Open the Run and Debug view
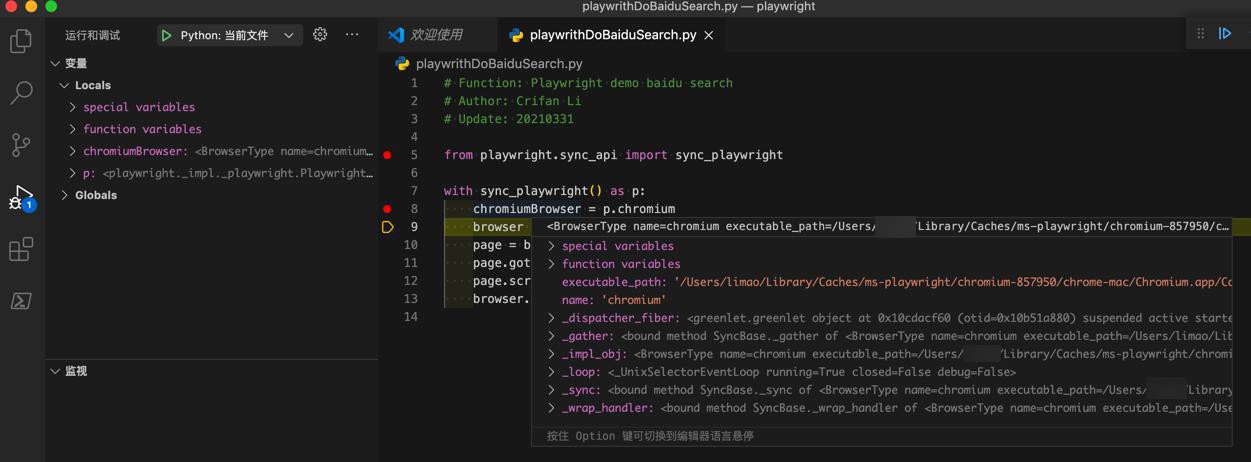 (21, 197)
